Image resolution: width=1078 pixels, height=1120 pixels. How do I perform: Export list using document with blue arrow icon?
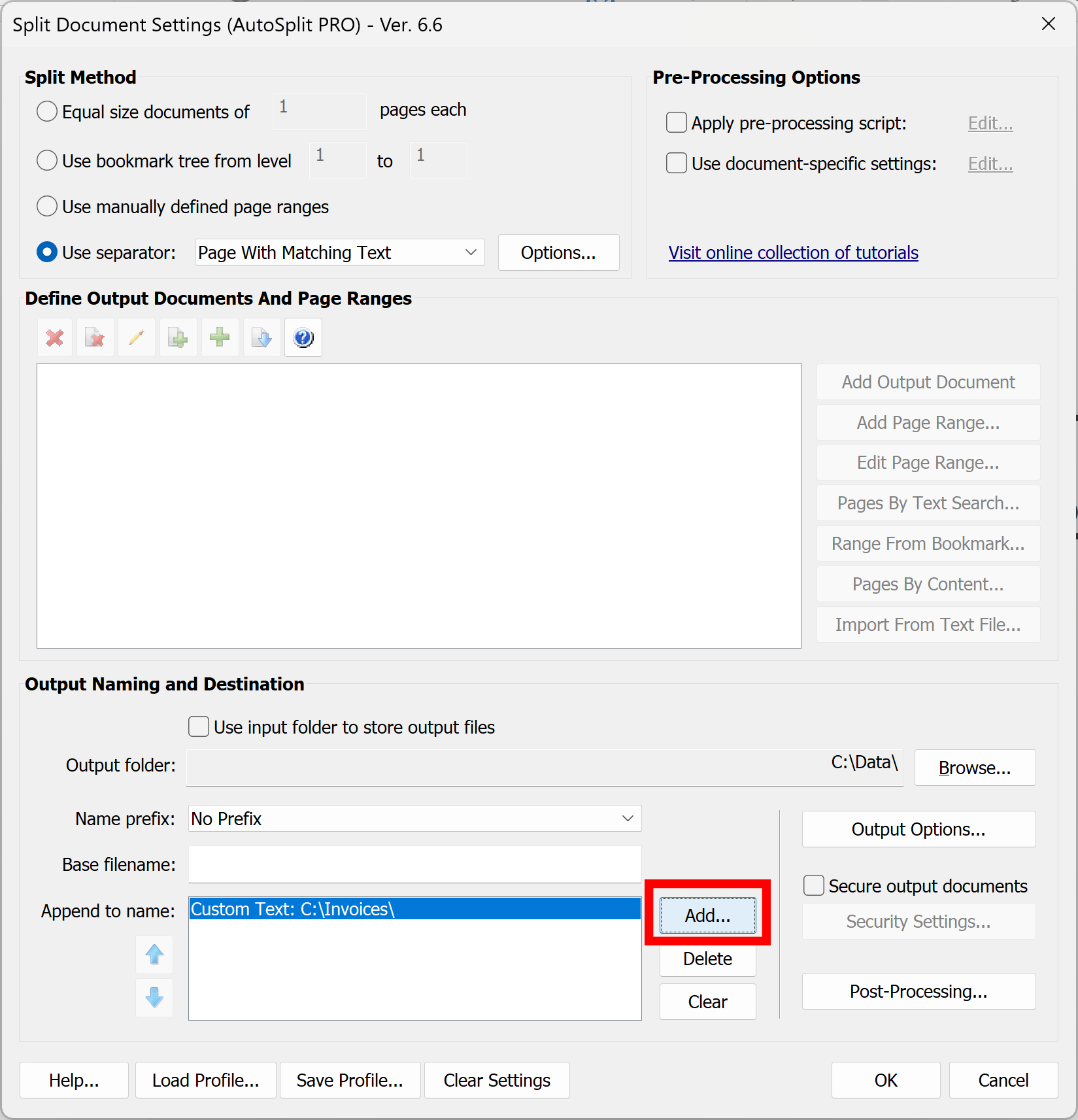click(x=261, y=337)
